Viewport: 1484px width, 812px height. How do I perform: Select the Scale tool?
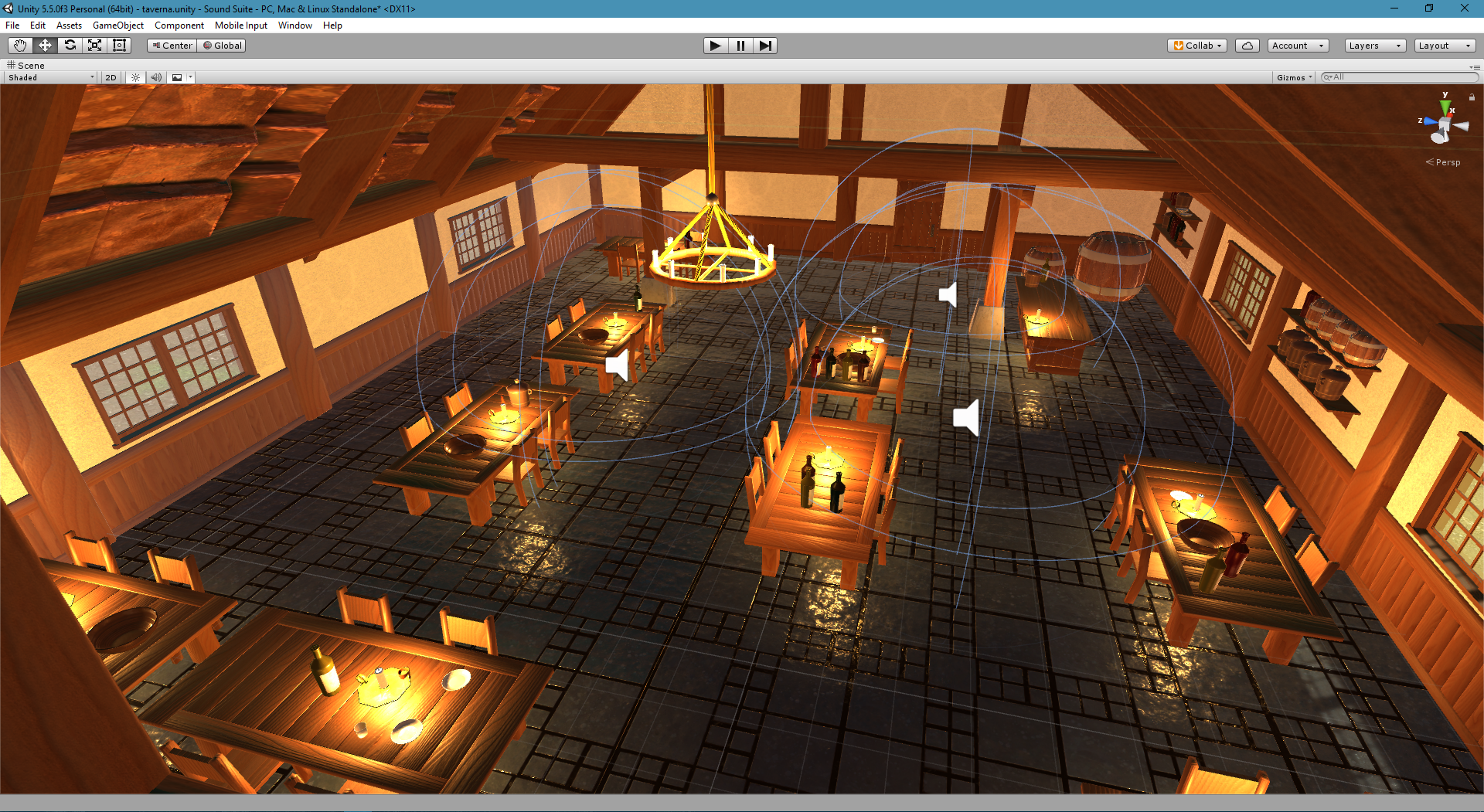[x=95, y=46]
